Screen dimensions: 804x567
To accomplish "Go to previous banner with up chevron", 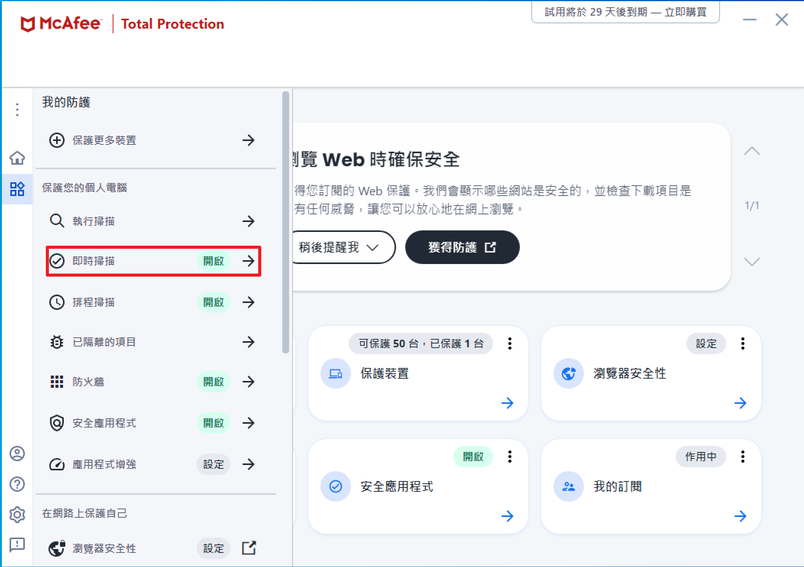I will pos(752,151).
